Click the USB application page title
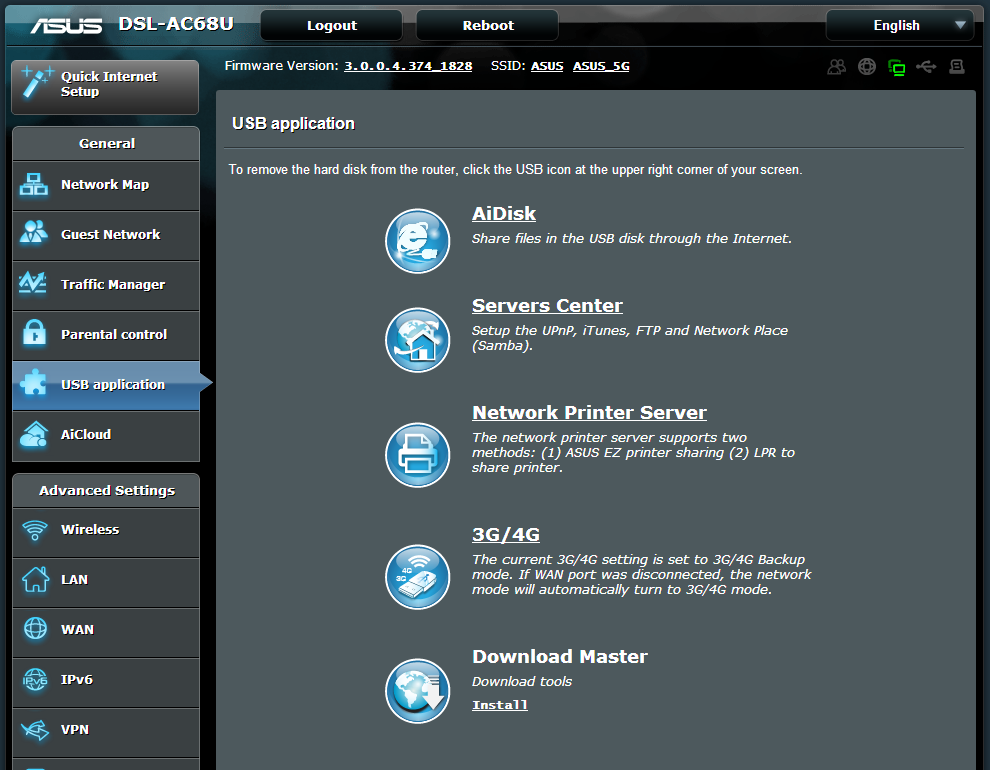990x770 pixels. point(294,123)
